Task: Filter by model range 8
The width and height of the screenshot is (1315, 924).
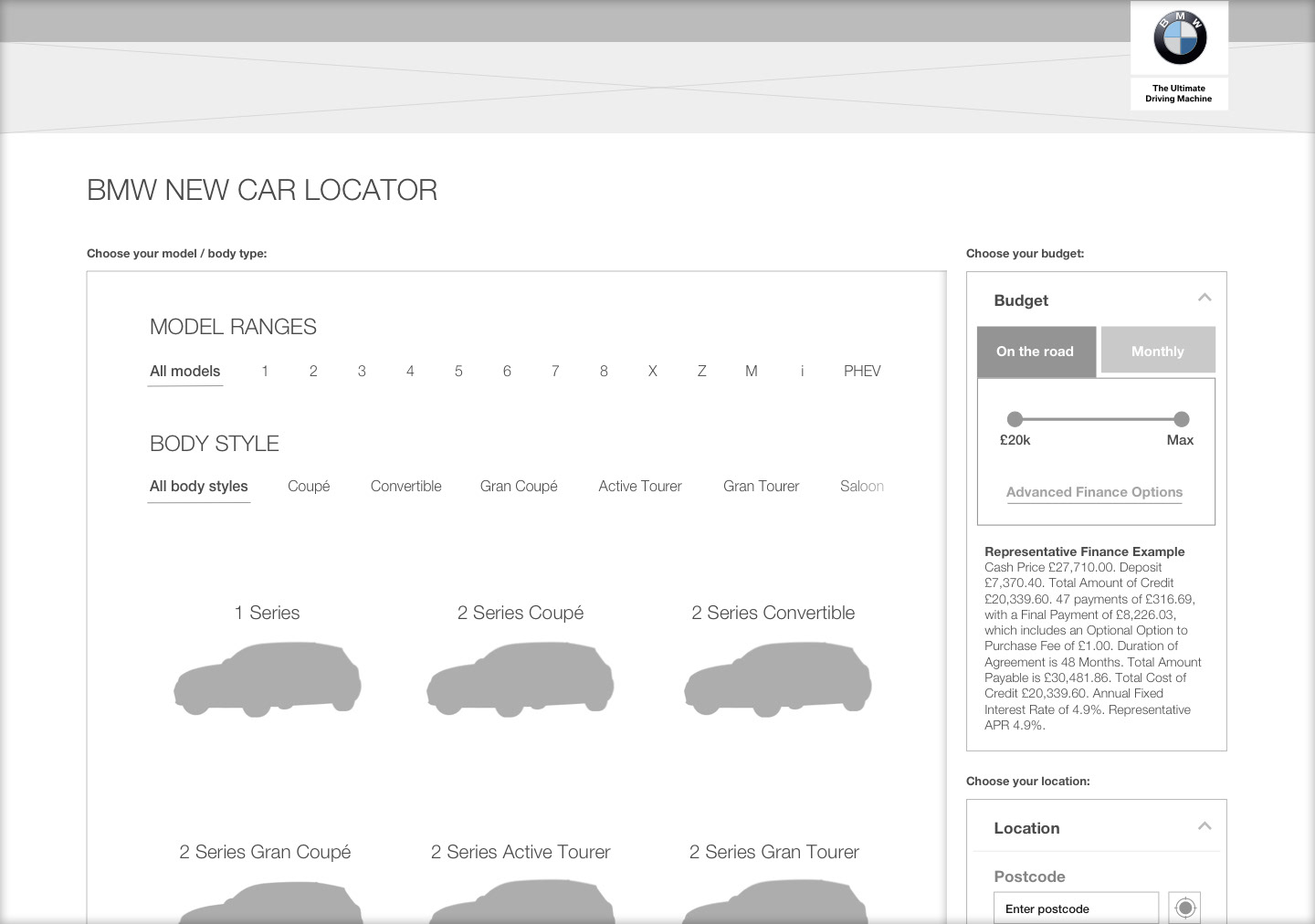Action: click(604, 371)
